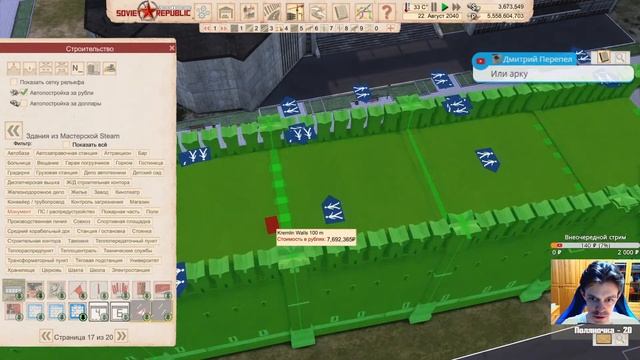Click the Дмитрий Перепел chat name
The height and width of the screenshot is (360, 640).
click(x=537, y=59)
